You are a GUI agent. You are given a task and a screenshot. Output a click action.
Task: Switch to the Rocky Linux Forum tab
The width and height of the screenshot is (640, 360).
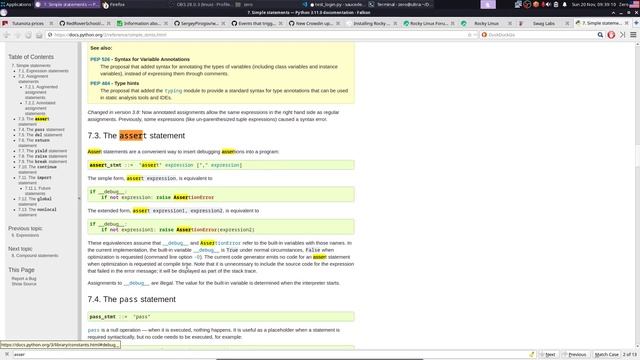pyautogui.click(x=428, y=24)
